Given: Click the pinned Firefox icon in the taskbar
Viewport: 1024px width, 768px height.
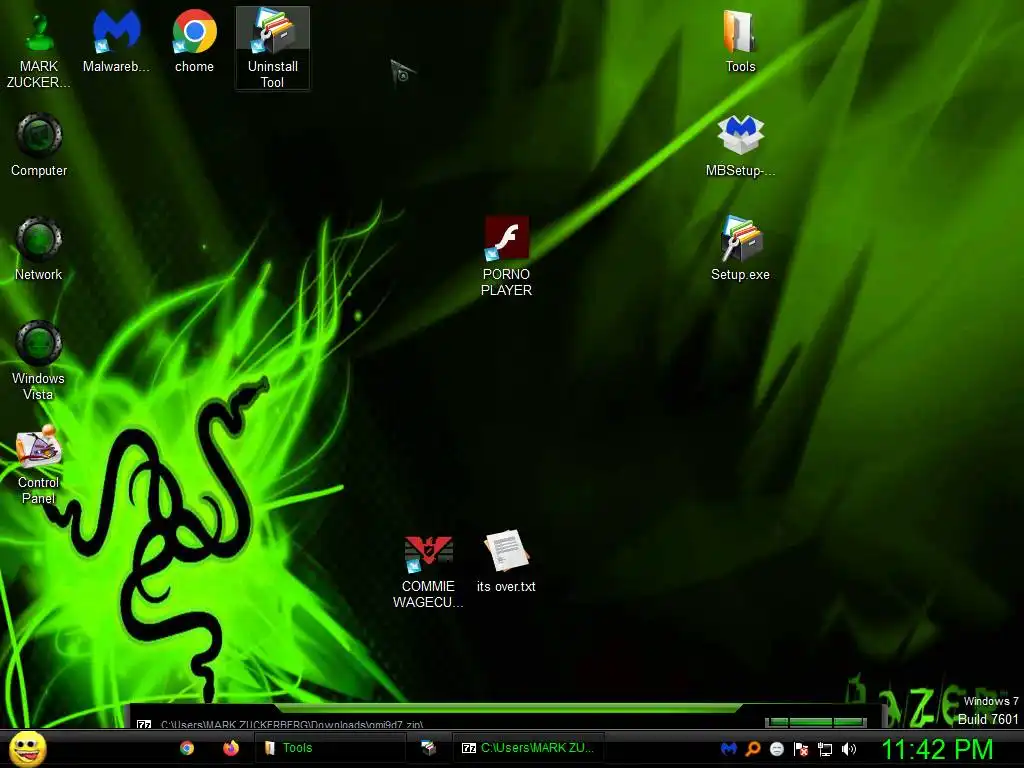Looking at the screenshot, I should click(231, 748).
